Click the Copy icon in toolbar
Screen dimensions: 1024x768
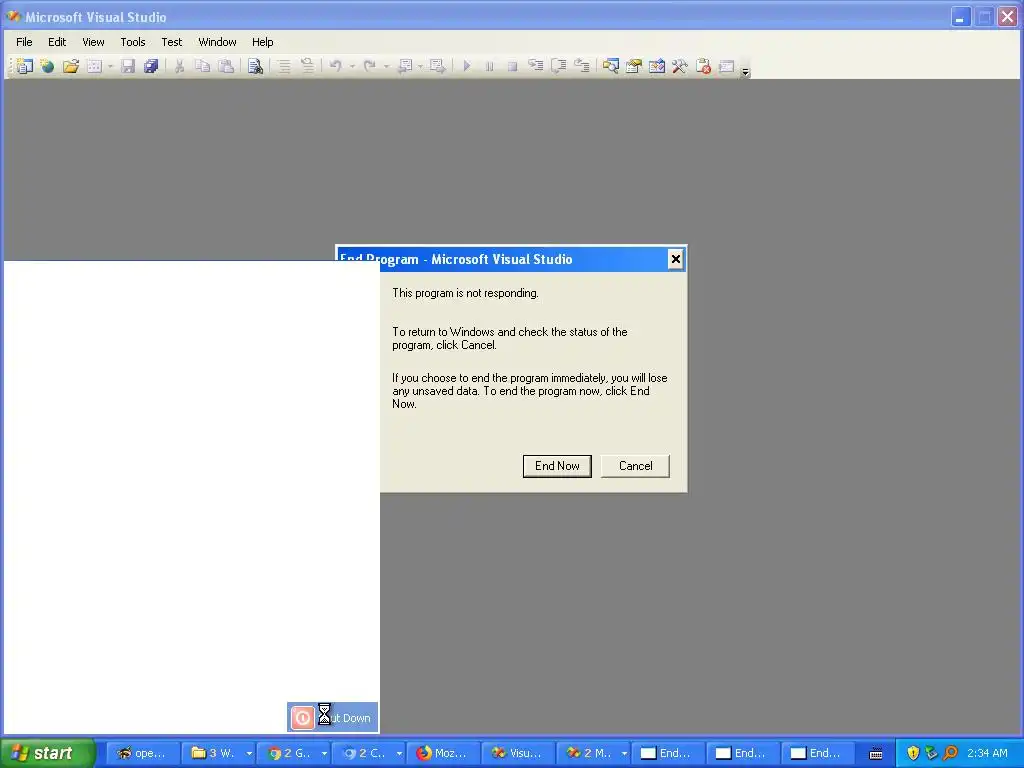click(x=203, y=66)
